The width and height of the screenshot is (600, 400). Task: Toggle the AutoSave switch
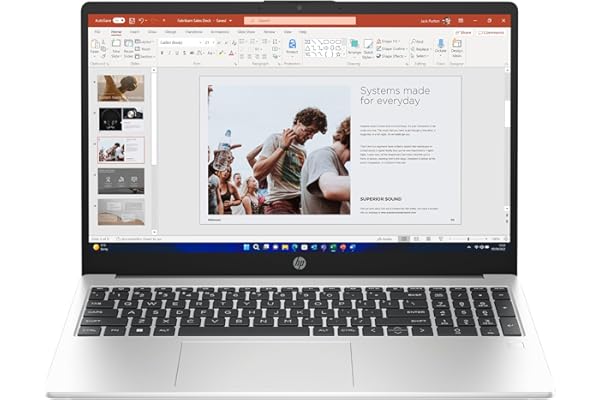point(119,21)
